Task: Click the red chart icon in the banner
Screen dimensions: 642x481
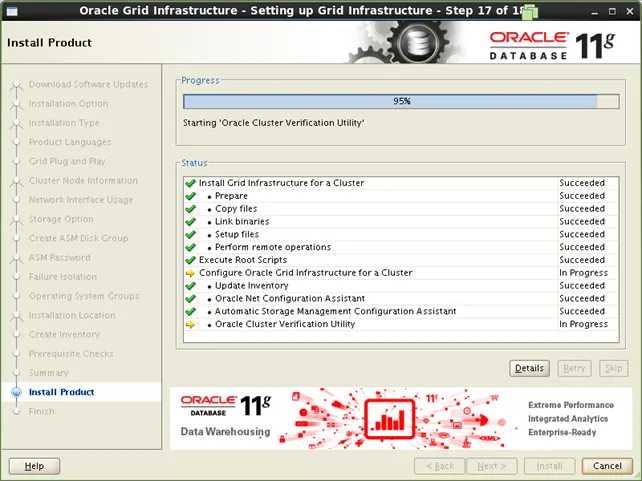Action: coord(390,418)
